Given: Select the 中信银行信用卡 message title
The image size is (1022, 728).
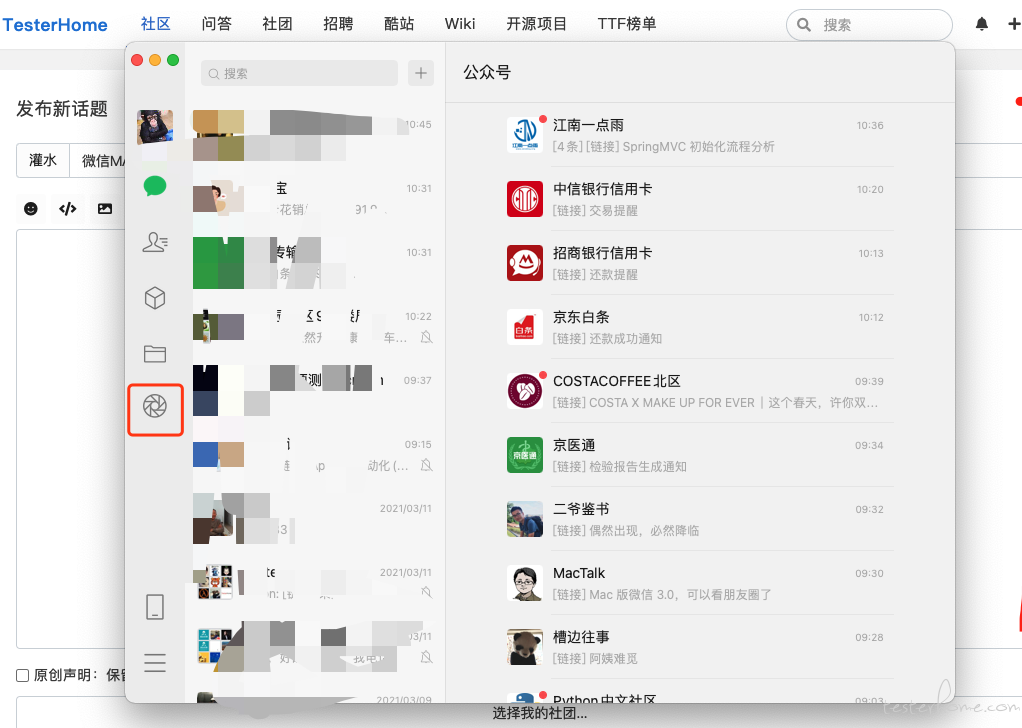Looking at the screenshot, I should [x=602, y=189].
